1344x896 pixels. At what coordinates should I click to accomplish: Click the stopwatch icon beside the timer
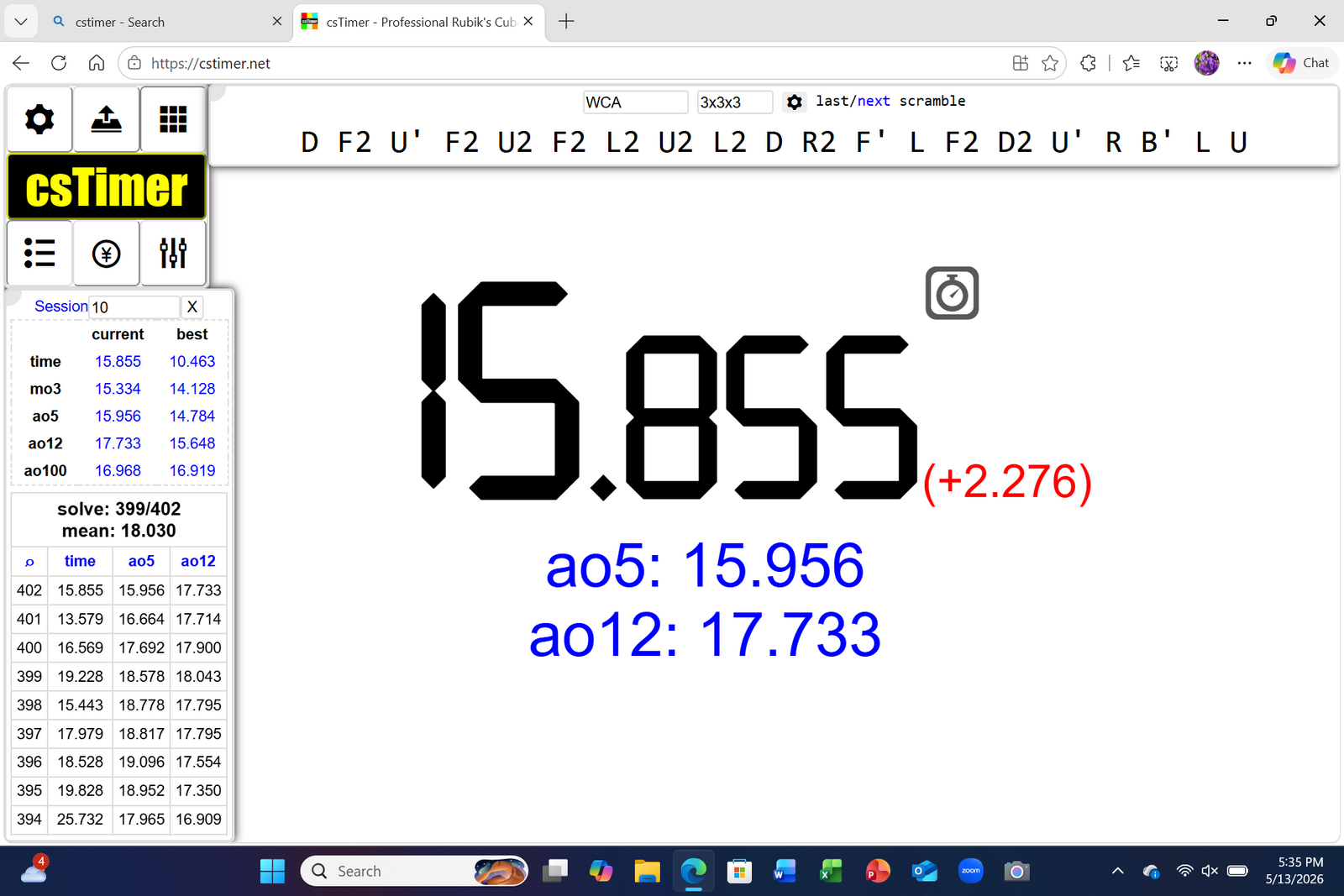(952, 293)
